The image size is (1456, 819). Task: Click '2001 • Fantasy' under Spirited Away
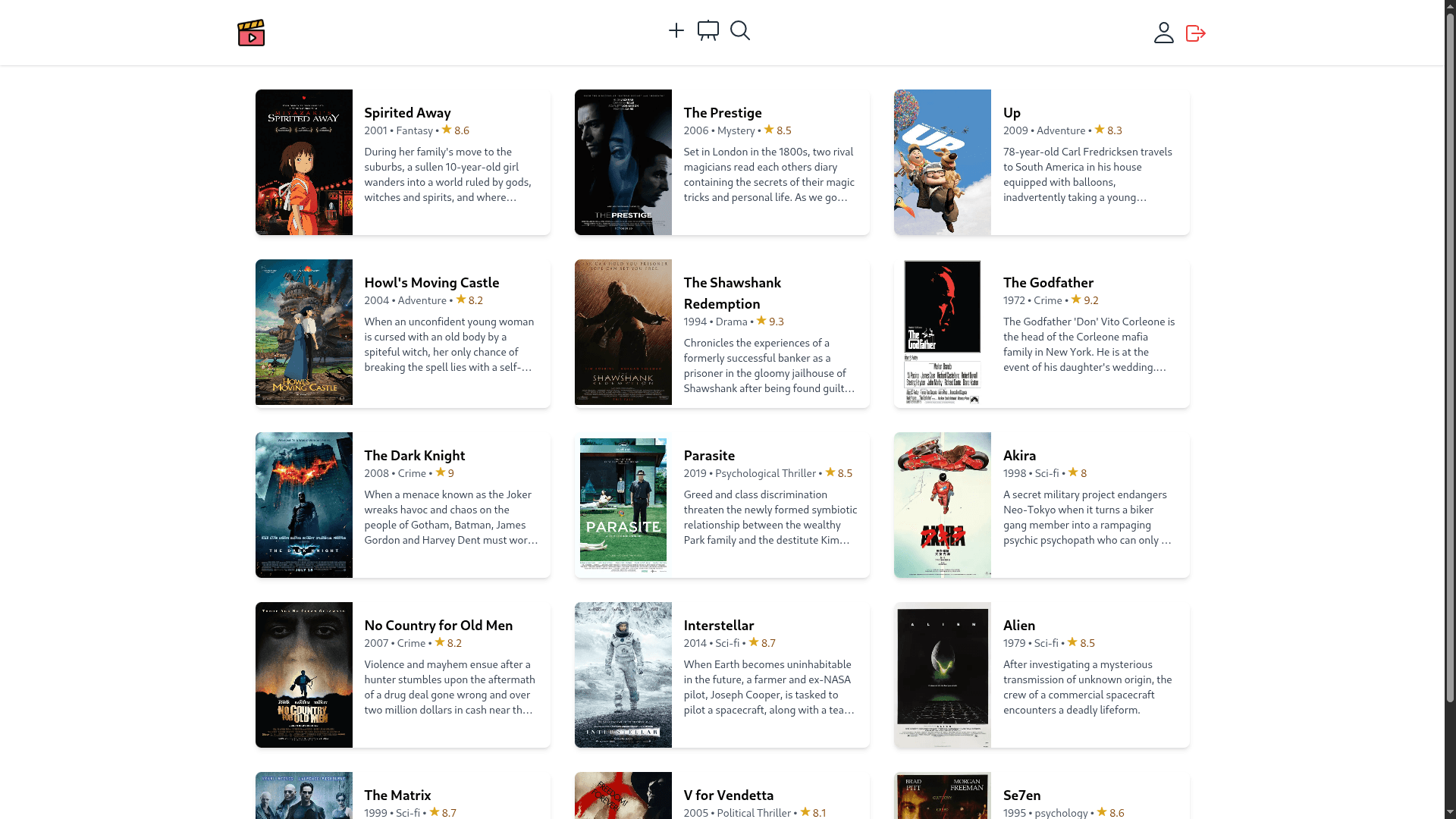398,130
